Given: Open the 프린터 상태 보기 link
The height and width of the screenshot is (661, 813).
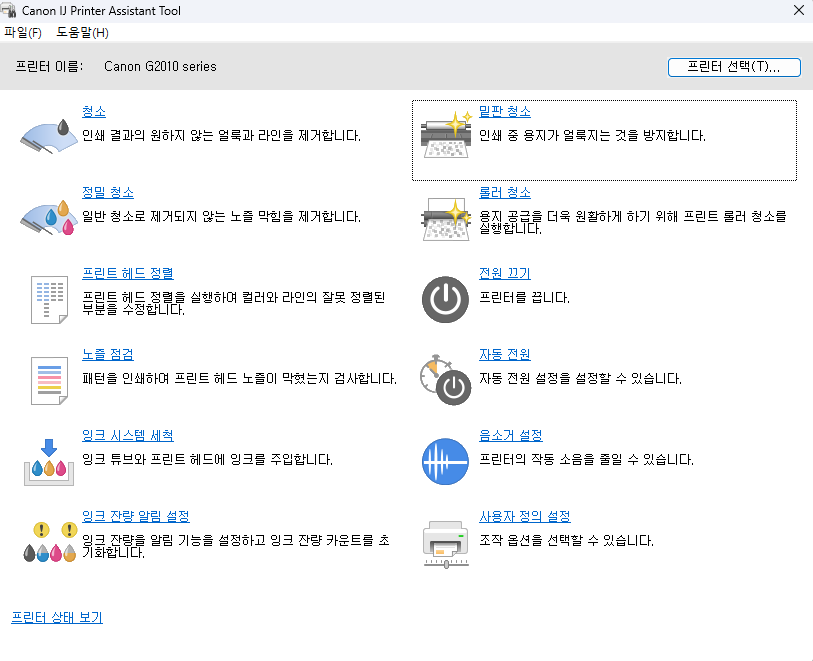Looking at the screenshot, I should 57,617.
